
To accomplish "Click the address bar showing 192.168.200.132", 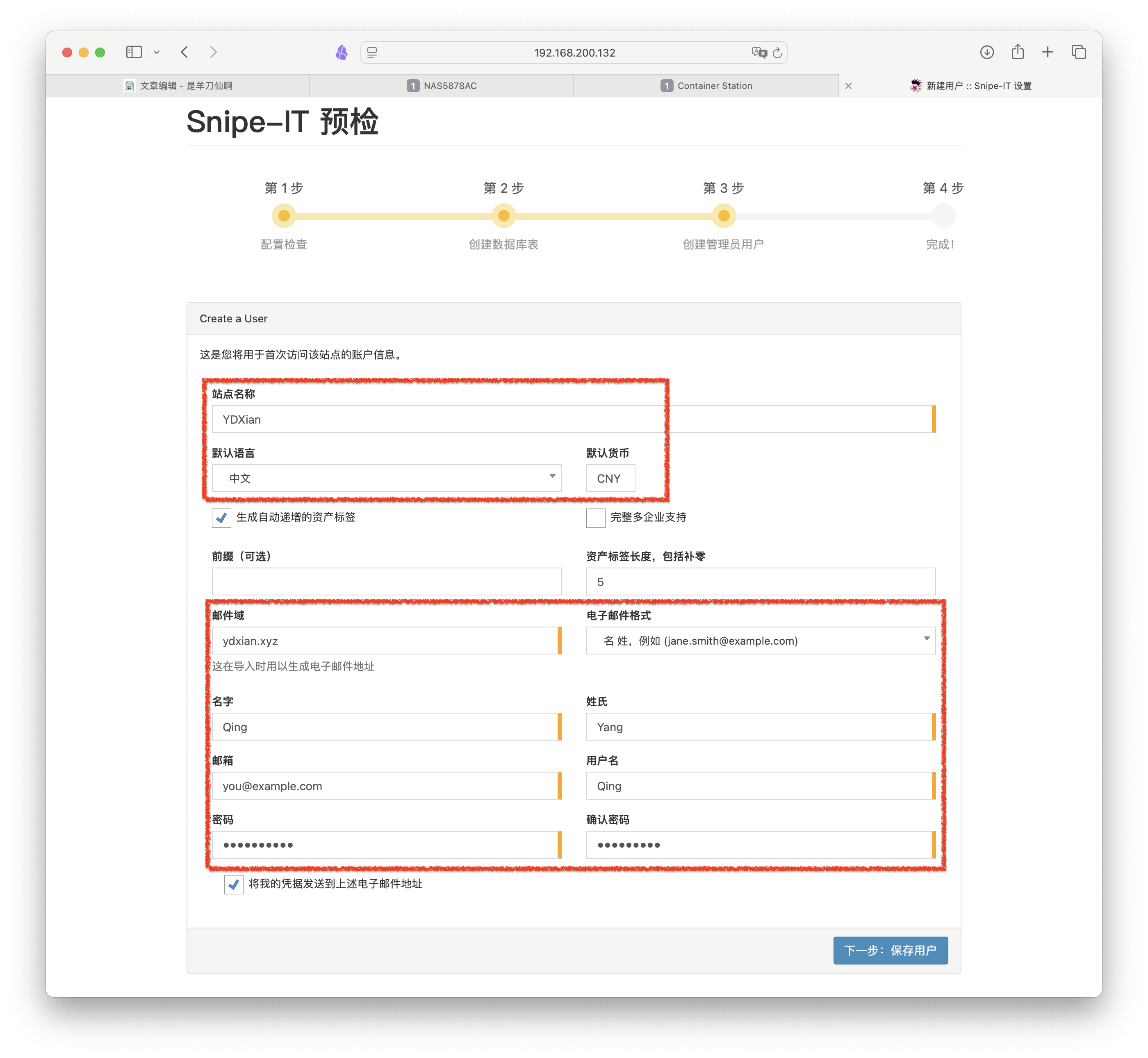I will [x=574, y=52].
